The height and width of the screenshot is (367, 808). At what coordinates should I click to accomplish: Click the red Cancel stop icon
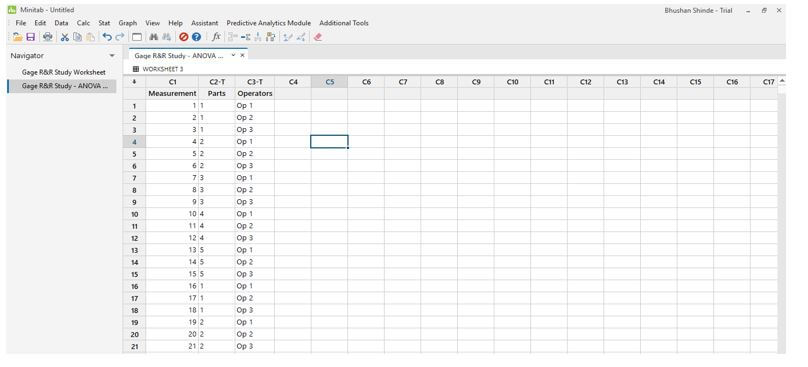point(183,37)
